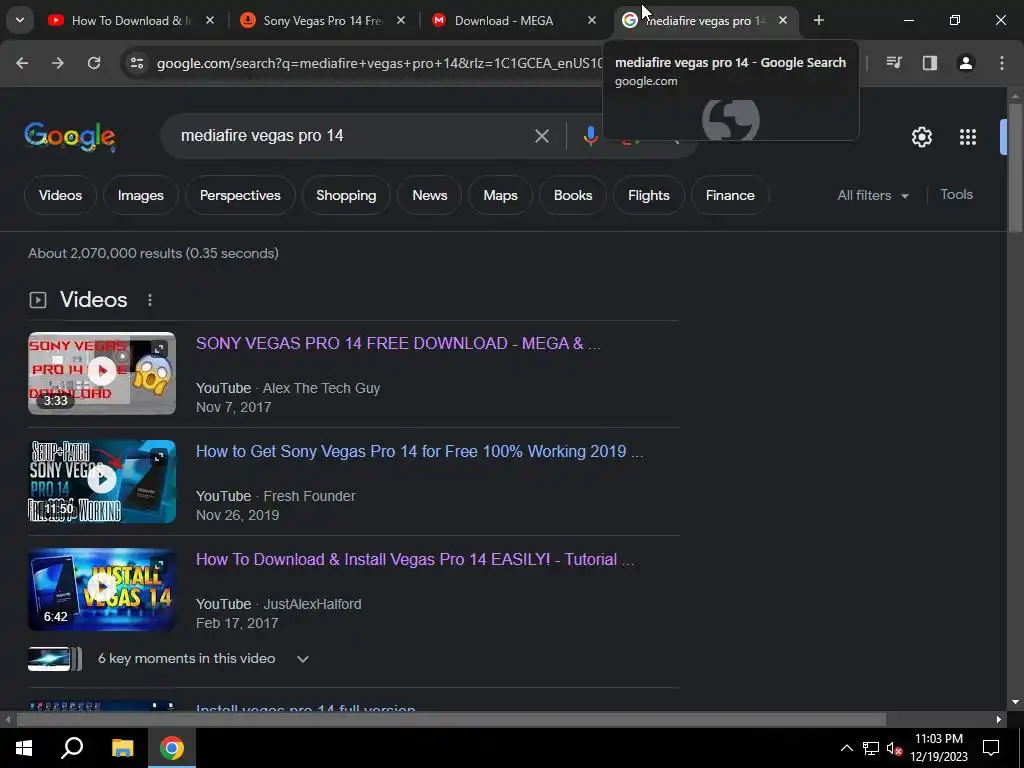Close the mediafire vegas pro 14 tab
The height and width of the screenshot is (768, 1024).
tap(783, 21)
